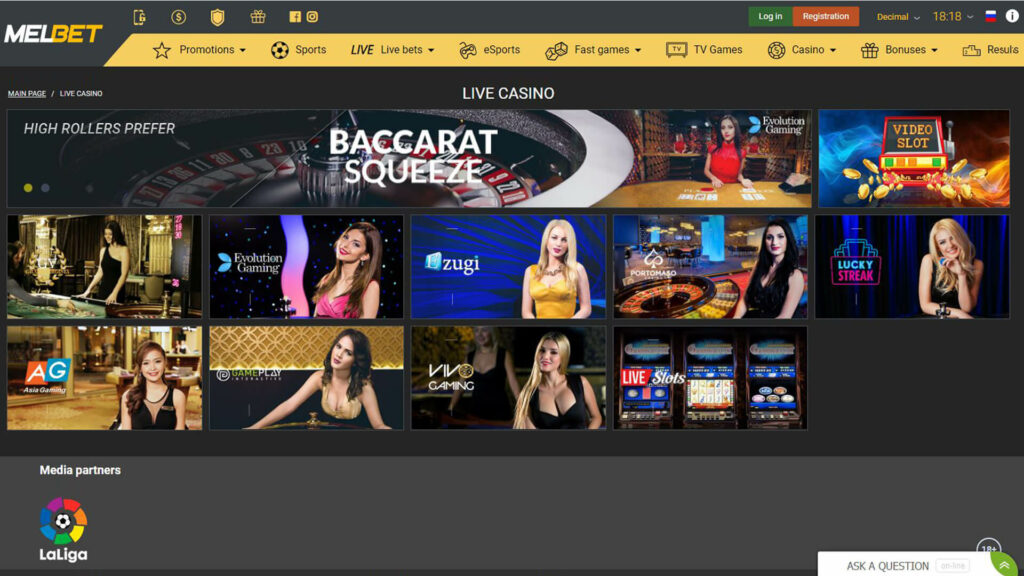The image size is (1024, 576).
Task: Click the info icon at top right
Action: click(x=1012, y=16)
